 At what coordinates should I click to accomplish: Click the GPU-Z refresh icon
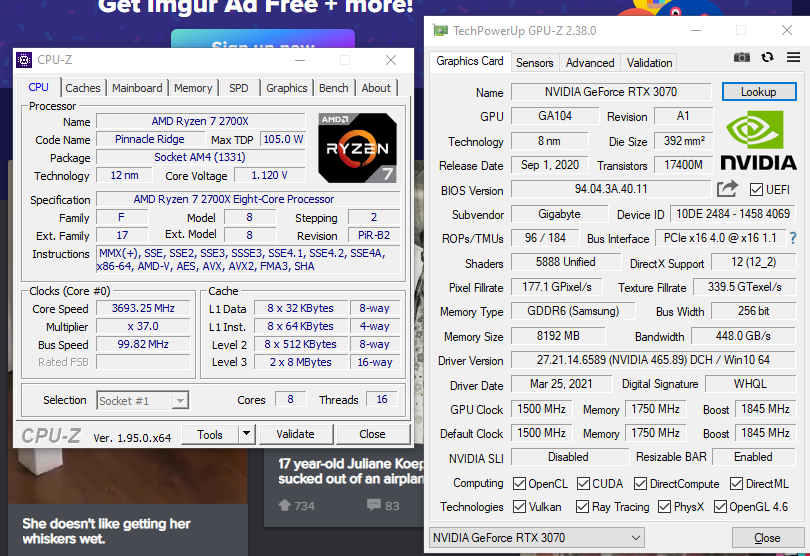[768, 57]
